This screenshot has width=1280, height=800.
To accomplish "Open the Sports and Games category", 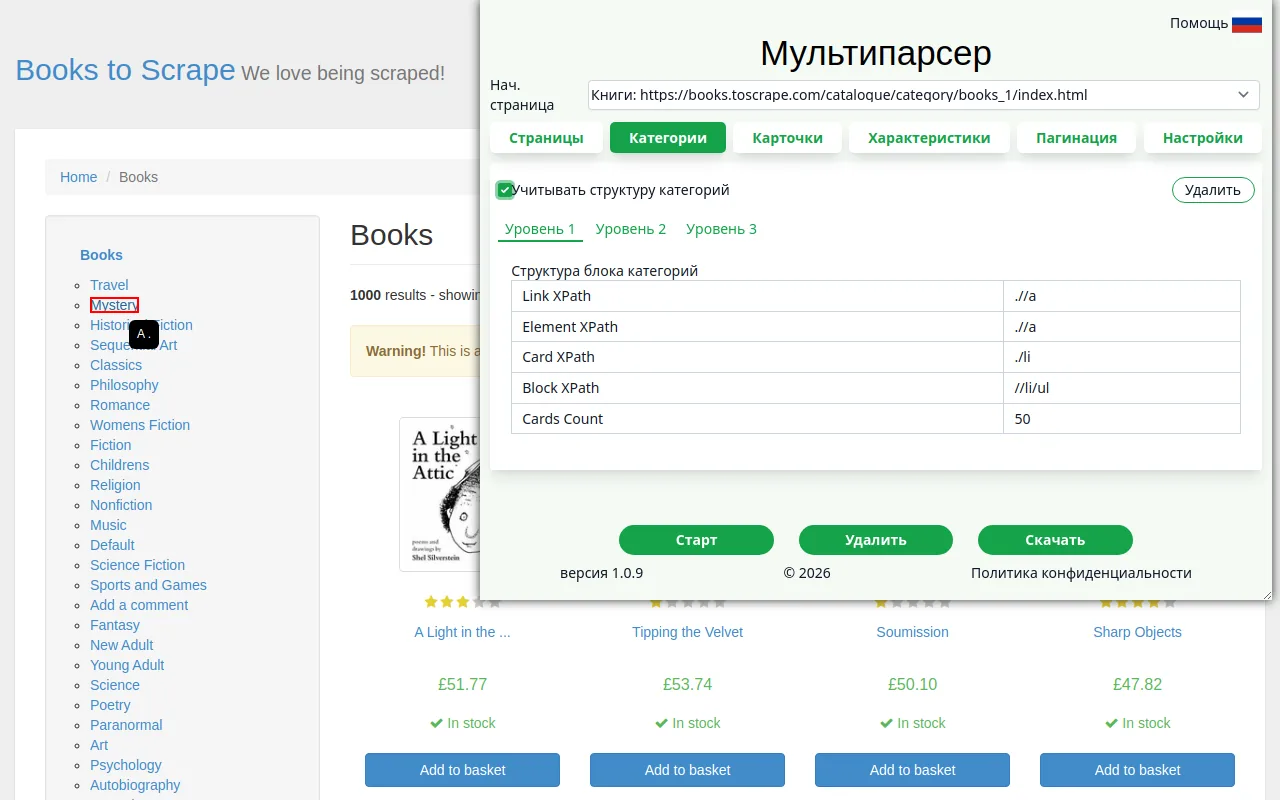I will point(148,585).
